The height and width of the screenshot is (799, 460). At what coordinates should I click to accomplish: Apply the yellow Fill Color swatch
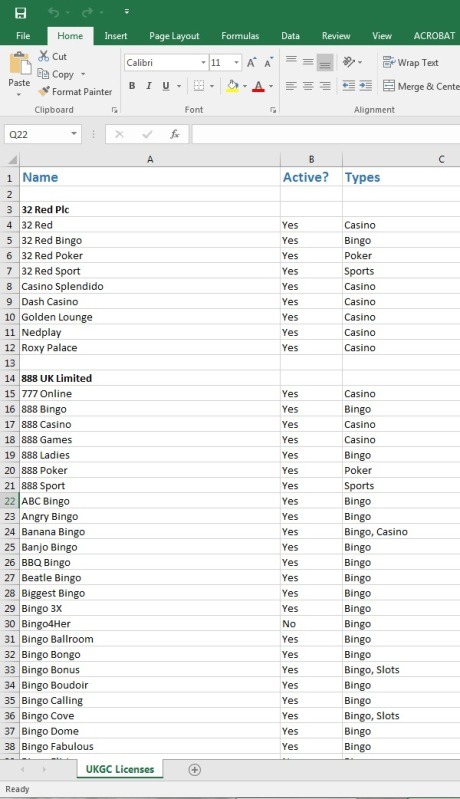click(x=232, y=86)
